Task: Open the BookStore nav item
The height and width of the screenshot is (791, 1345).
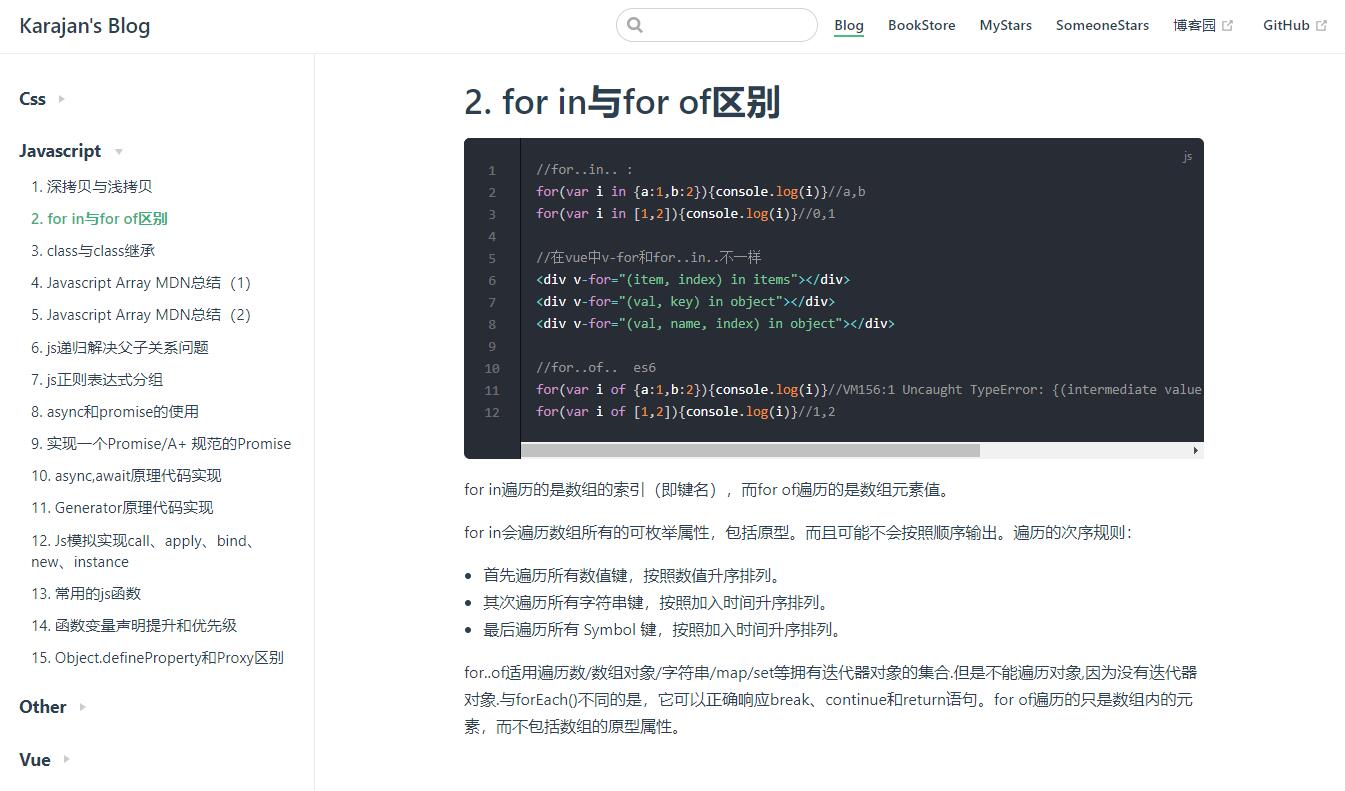Action: pos(921,26)
